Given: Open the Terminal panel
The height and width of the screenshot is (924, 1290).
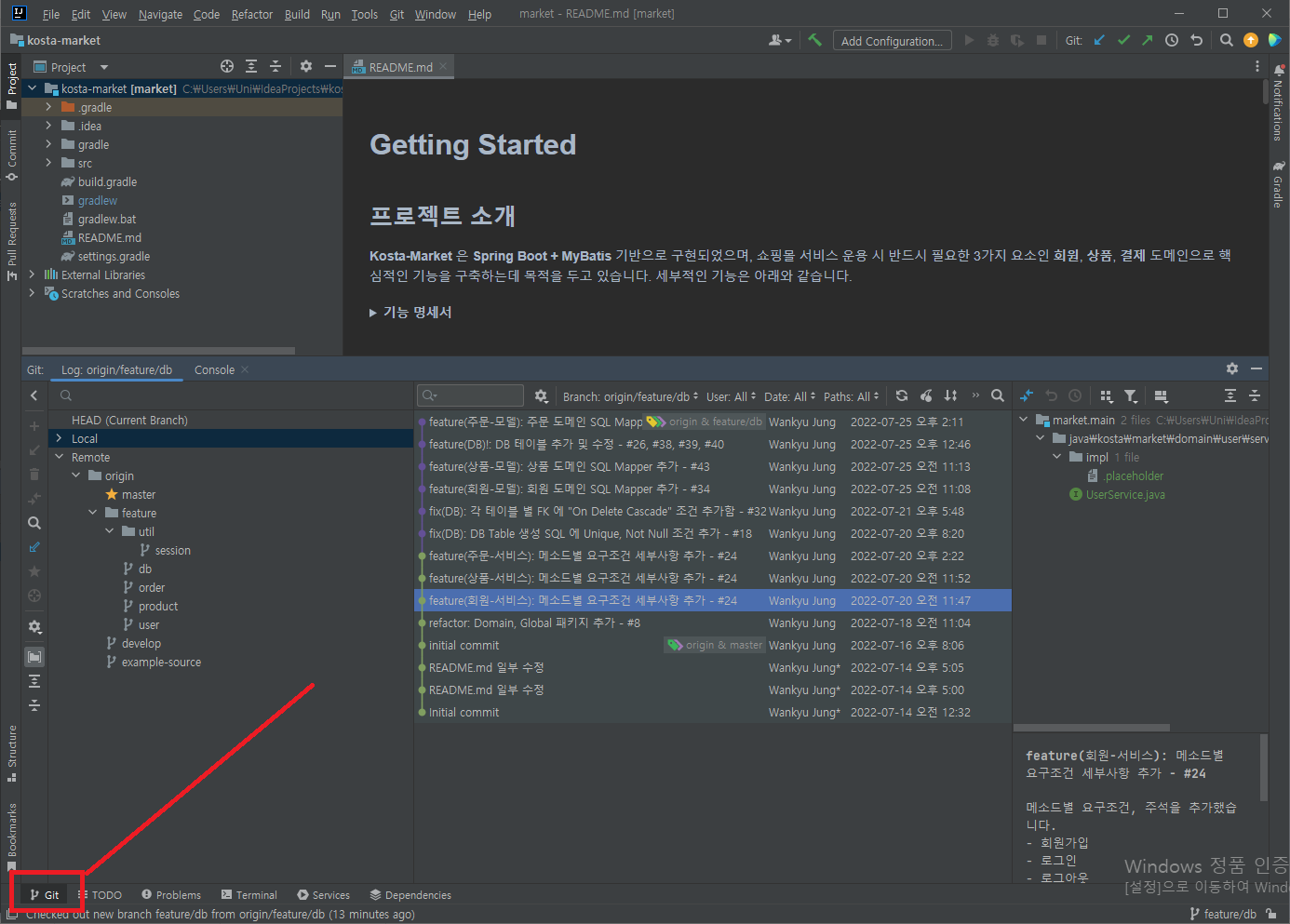Looking at the screenshot, I should pyautogui.click(x=249, y=894).
